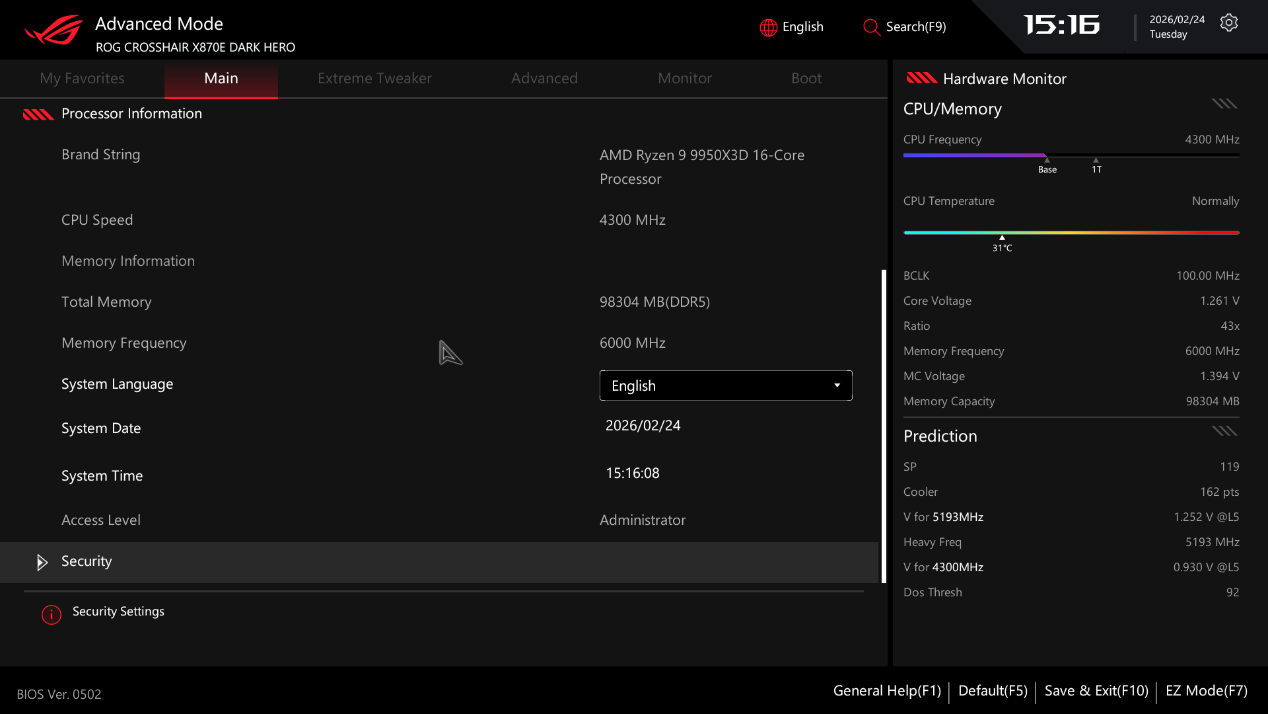Click the CPU Temperature color bar

coord(1070,232)
